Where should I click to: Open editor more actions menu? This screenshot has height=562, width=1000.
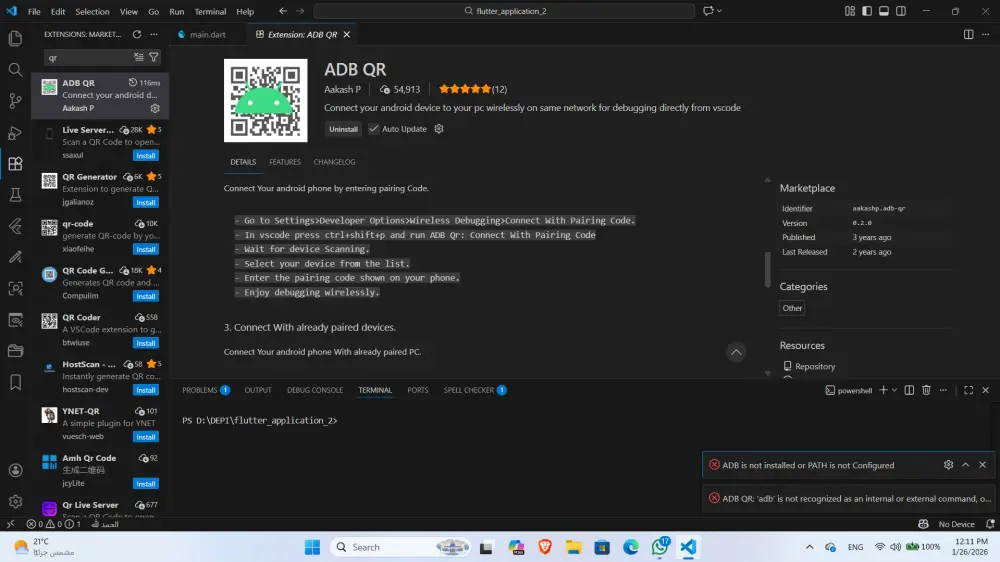985,34
